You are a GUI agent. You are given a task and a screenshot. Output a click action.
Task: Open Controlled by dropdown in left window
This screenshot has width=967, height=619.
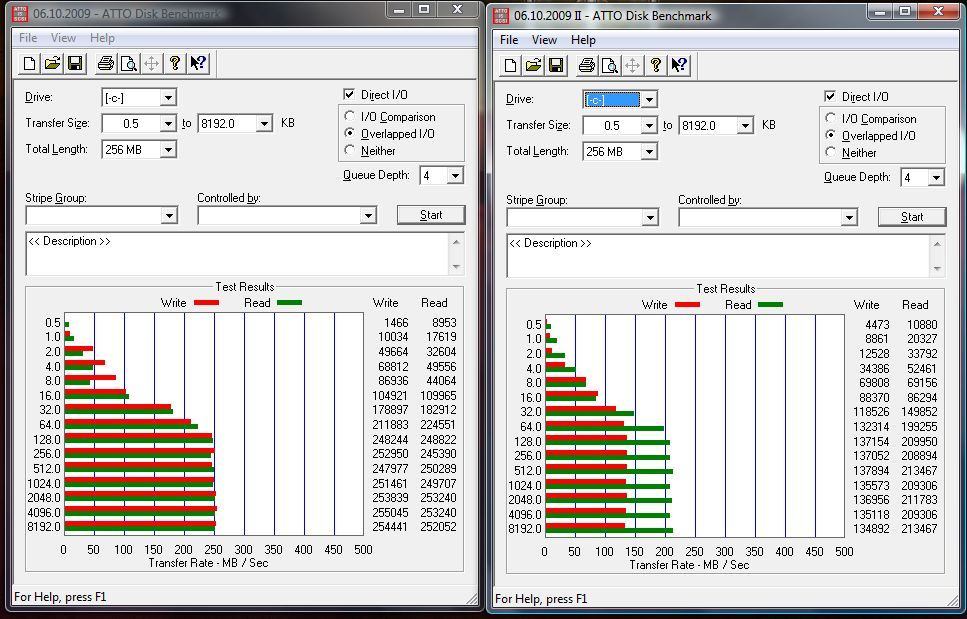368,215
